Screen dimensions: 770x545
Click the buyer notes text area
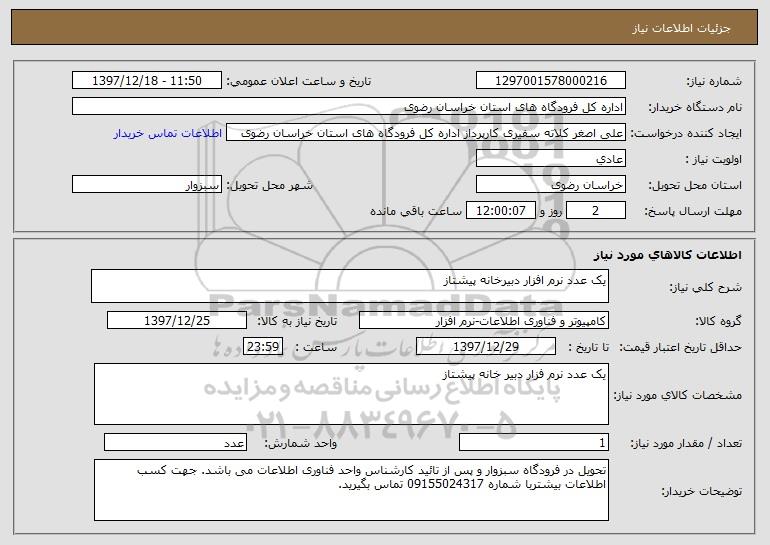click(351, 490)
